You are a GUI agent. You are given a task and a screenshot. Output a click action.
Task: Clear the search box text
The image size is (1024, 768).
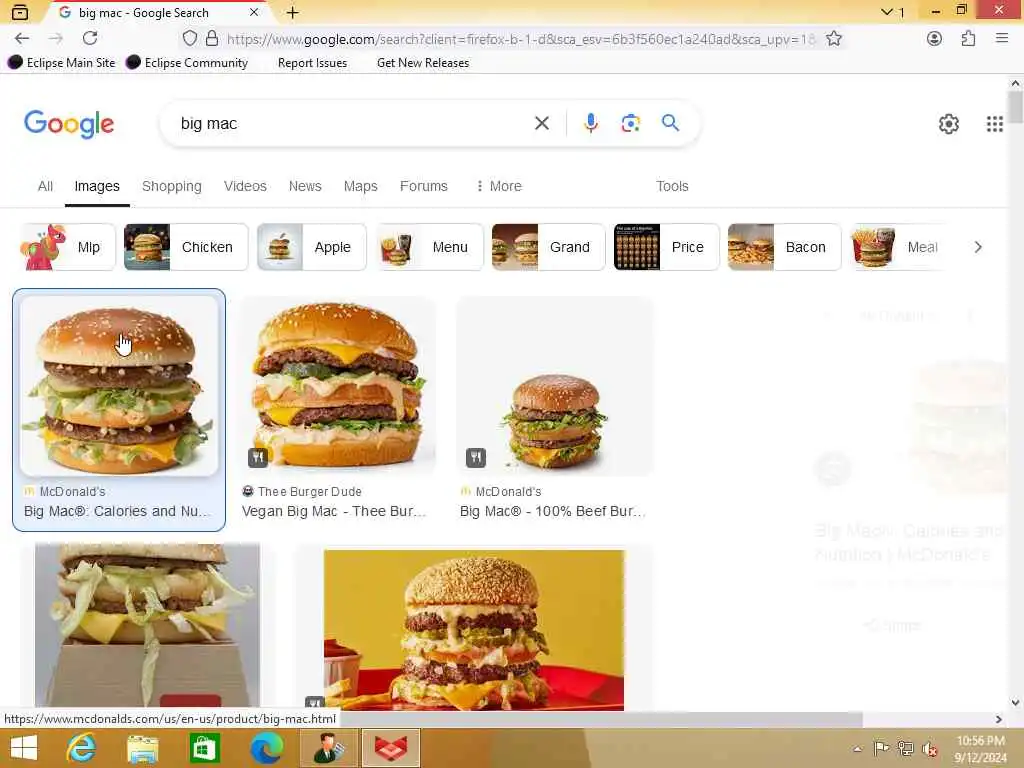pyautogui.click(x=541, y=123)
